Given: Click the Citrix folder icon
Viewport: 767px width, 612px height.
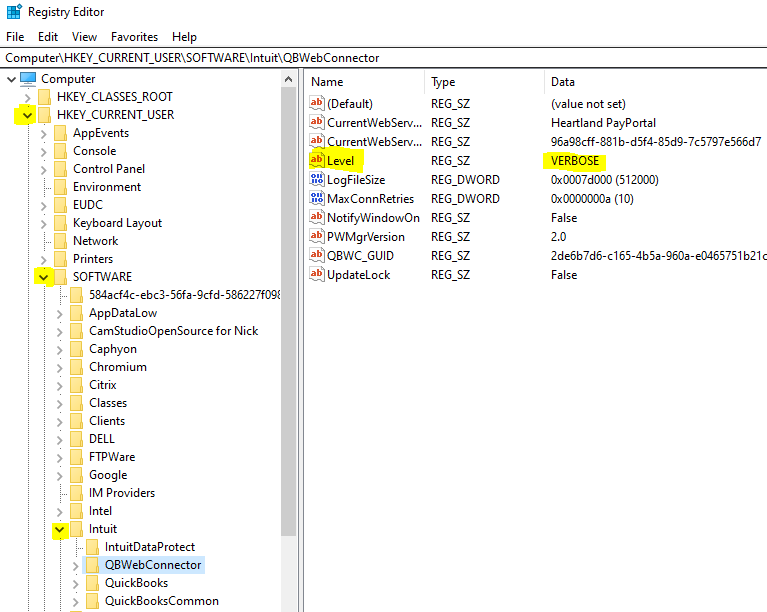Looking at the screenshot, I should pos(76,385).
